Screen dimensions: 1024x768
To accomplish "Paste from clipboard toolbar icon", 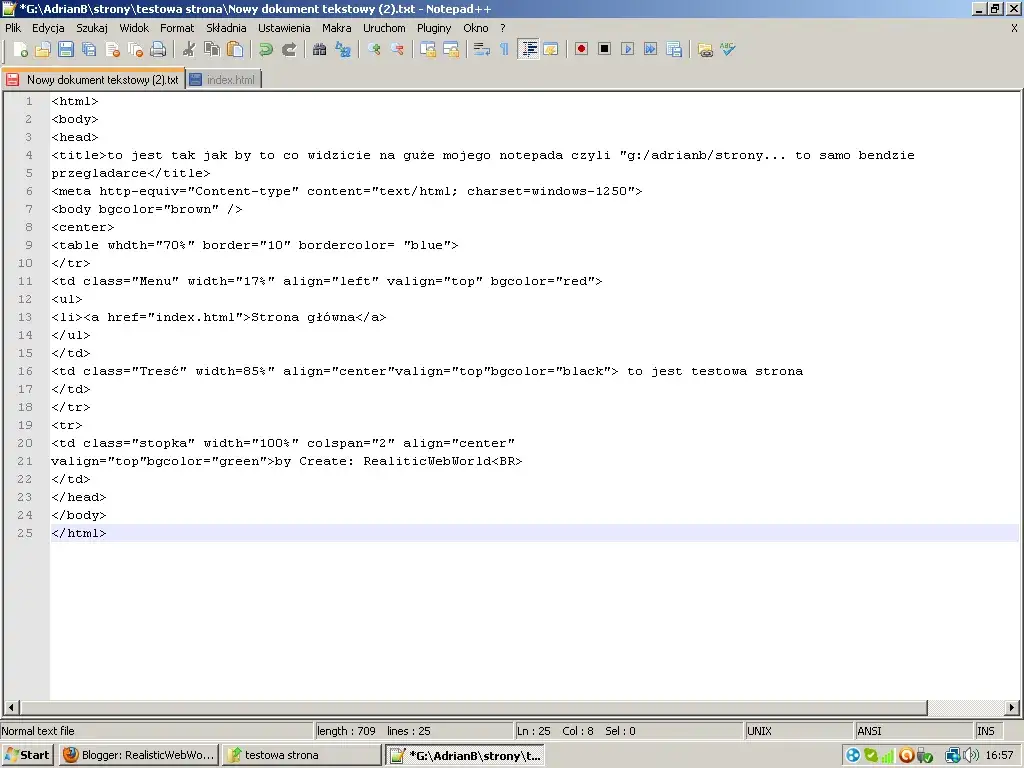I will click(235, 50).
